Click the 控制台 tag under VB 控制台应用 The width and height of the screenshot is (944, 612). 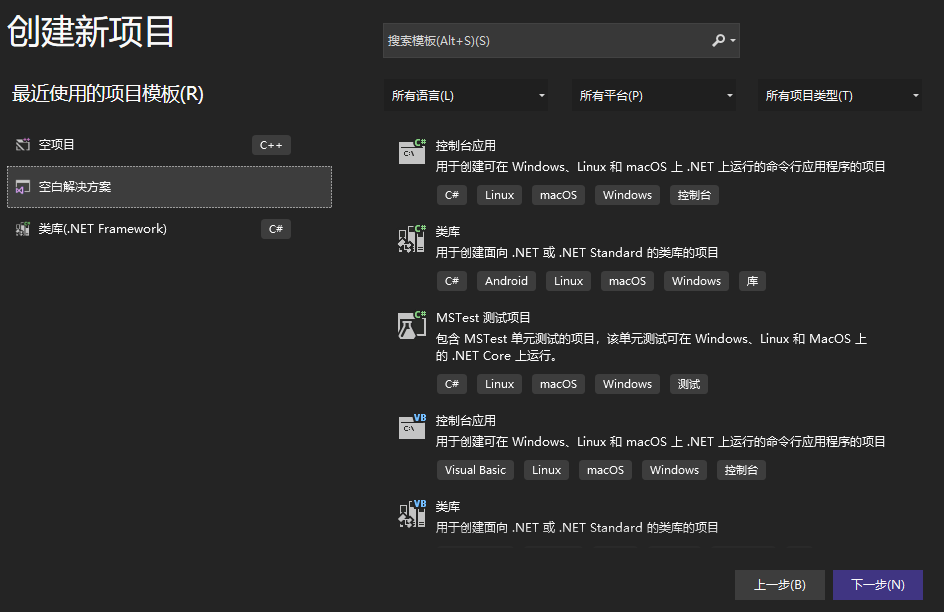click(741, 470)
